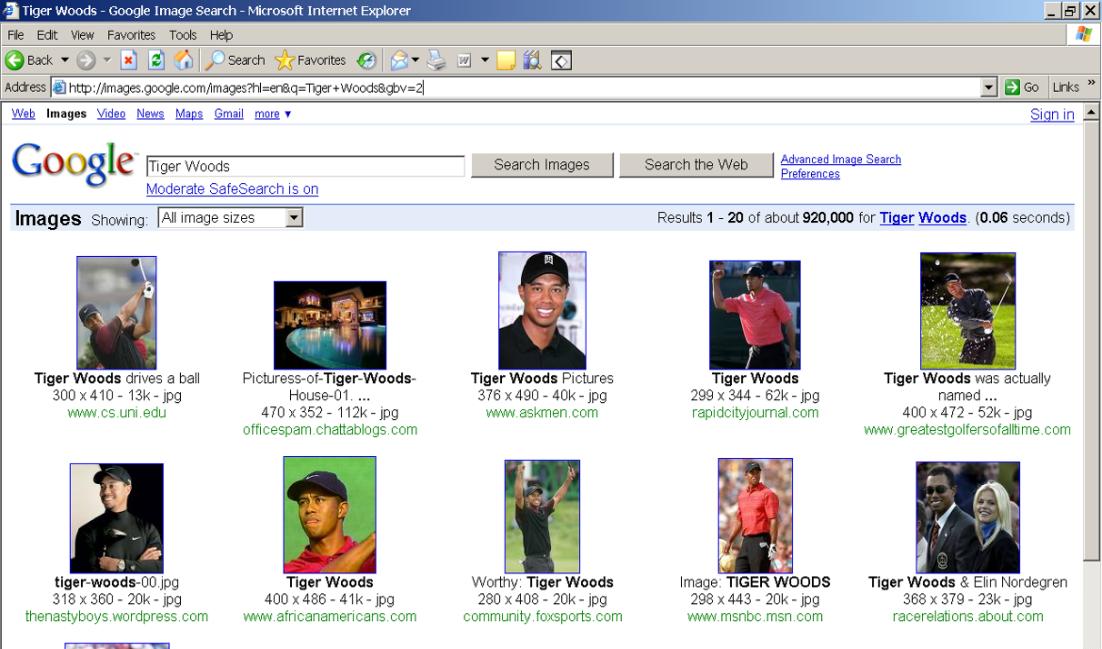Click the Links toolbar label
This screenshot has height=649, width=1102.
click(x=1065, y=87)
